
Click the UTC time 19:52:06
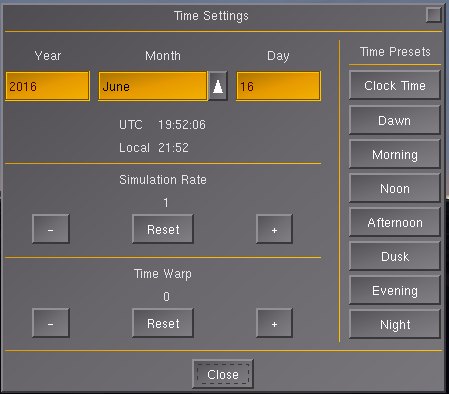[182, 125]
